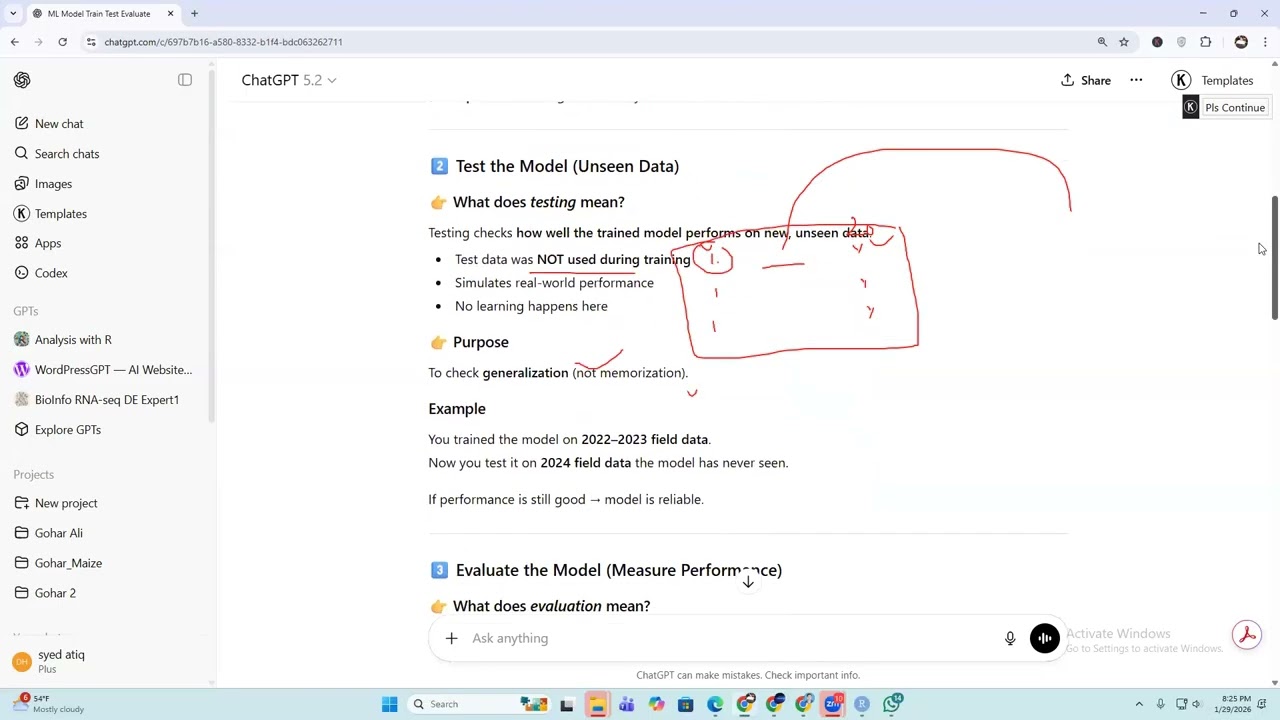
Task: Open File Explorer from the taskbar
Action: click(x=596, y=704)
